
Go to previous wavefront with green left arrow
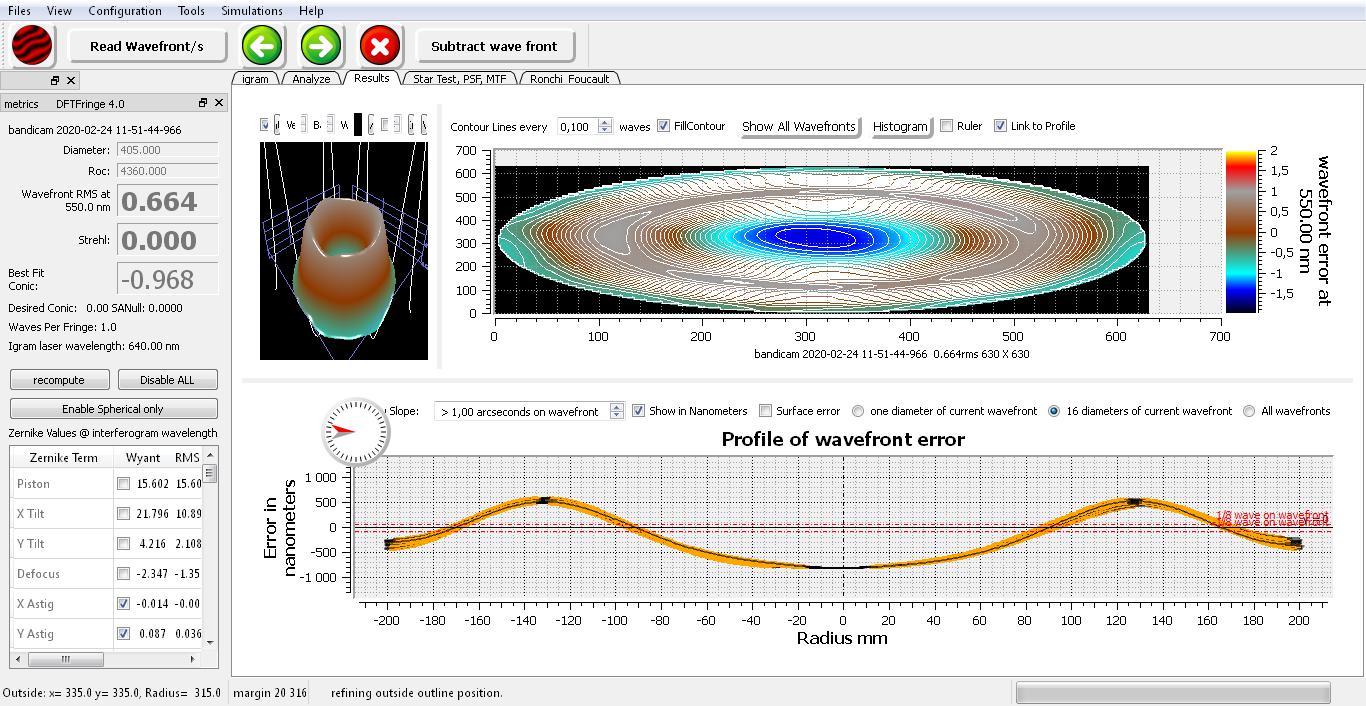click(x=262, y=46)
